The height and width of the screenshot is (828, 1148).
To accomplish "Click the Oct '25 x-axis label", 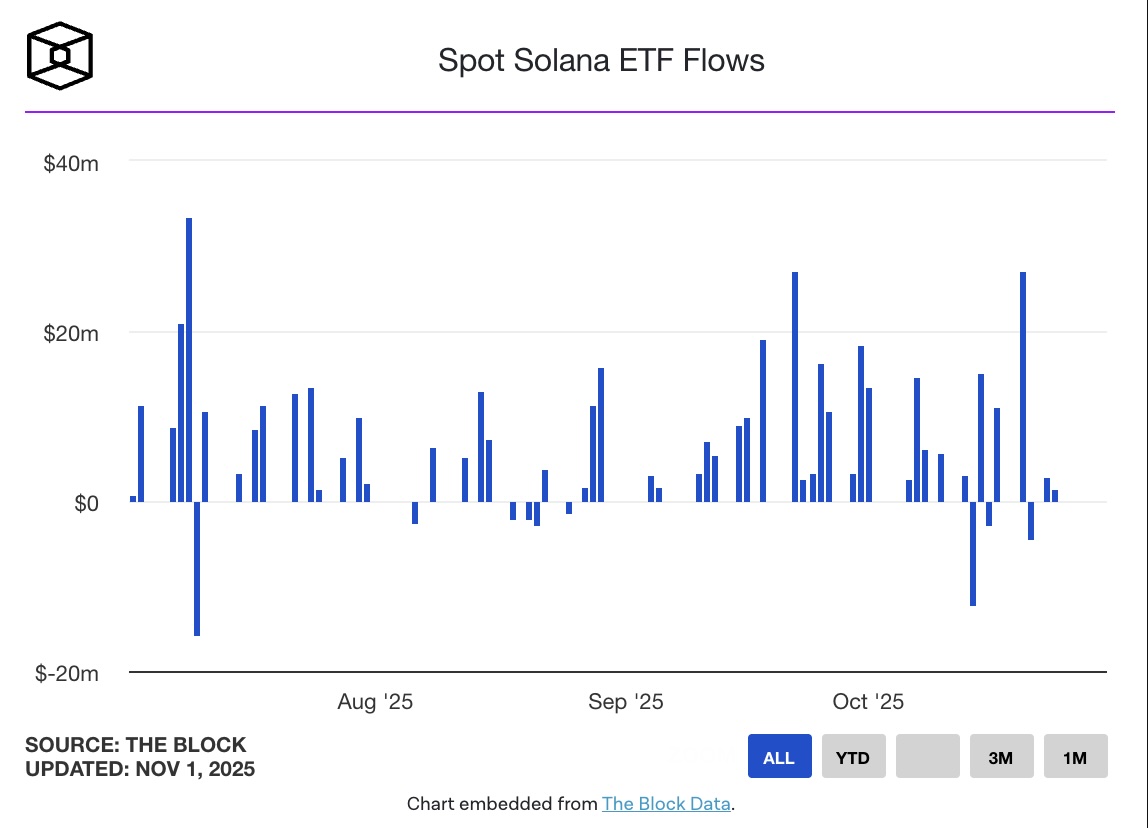I will [868, 702].
